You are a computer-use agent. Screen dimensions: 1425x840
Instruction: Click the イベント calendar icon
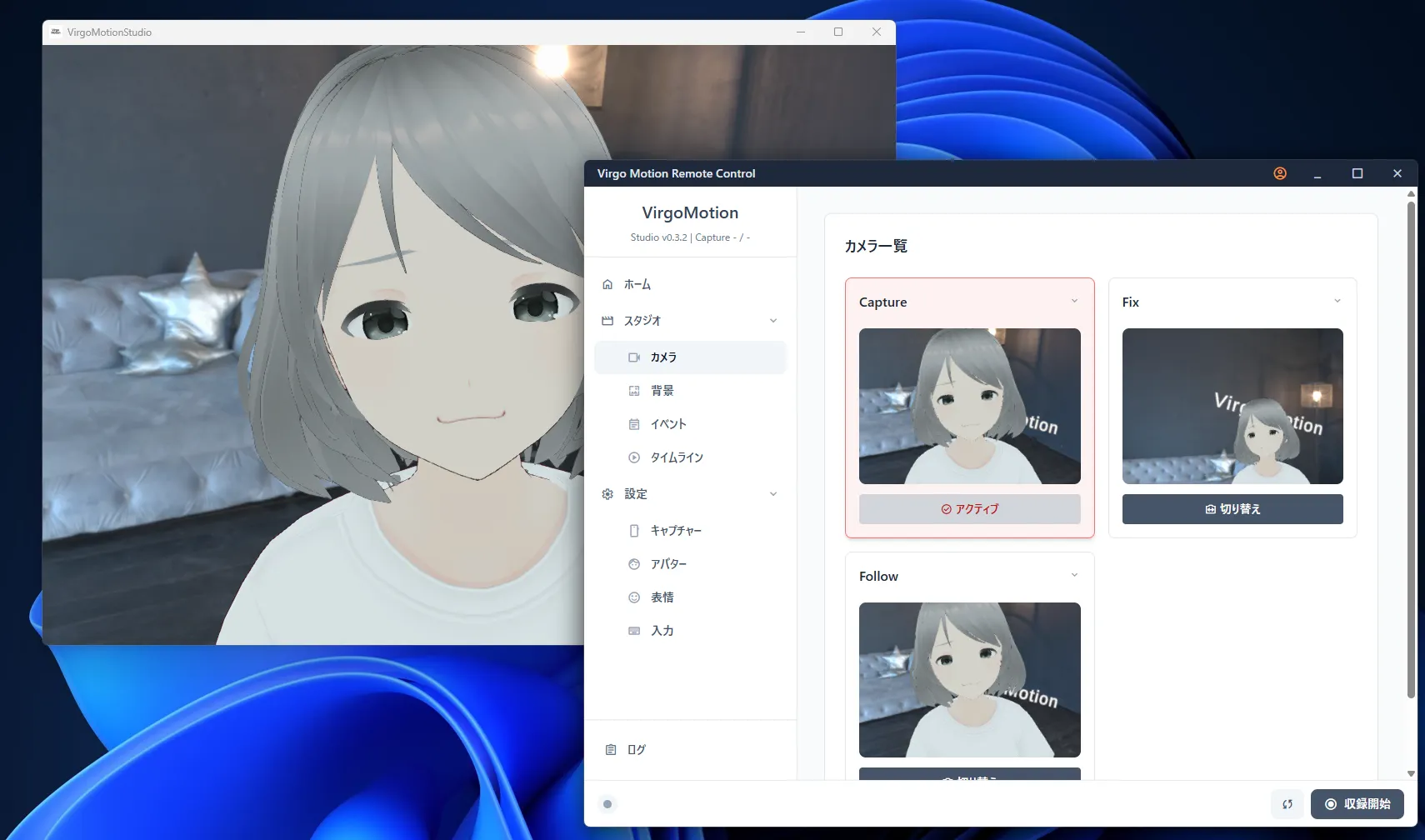[x=634, y=423]
